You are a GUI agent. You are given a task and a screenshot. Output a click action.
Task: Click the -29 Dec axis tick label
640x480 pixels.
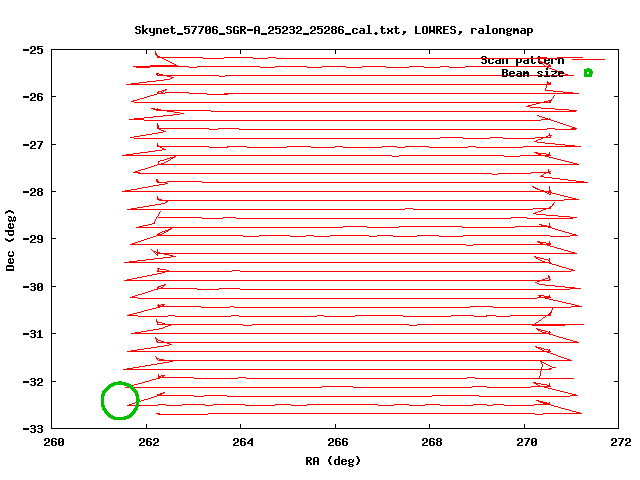(x=33, y=239)
